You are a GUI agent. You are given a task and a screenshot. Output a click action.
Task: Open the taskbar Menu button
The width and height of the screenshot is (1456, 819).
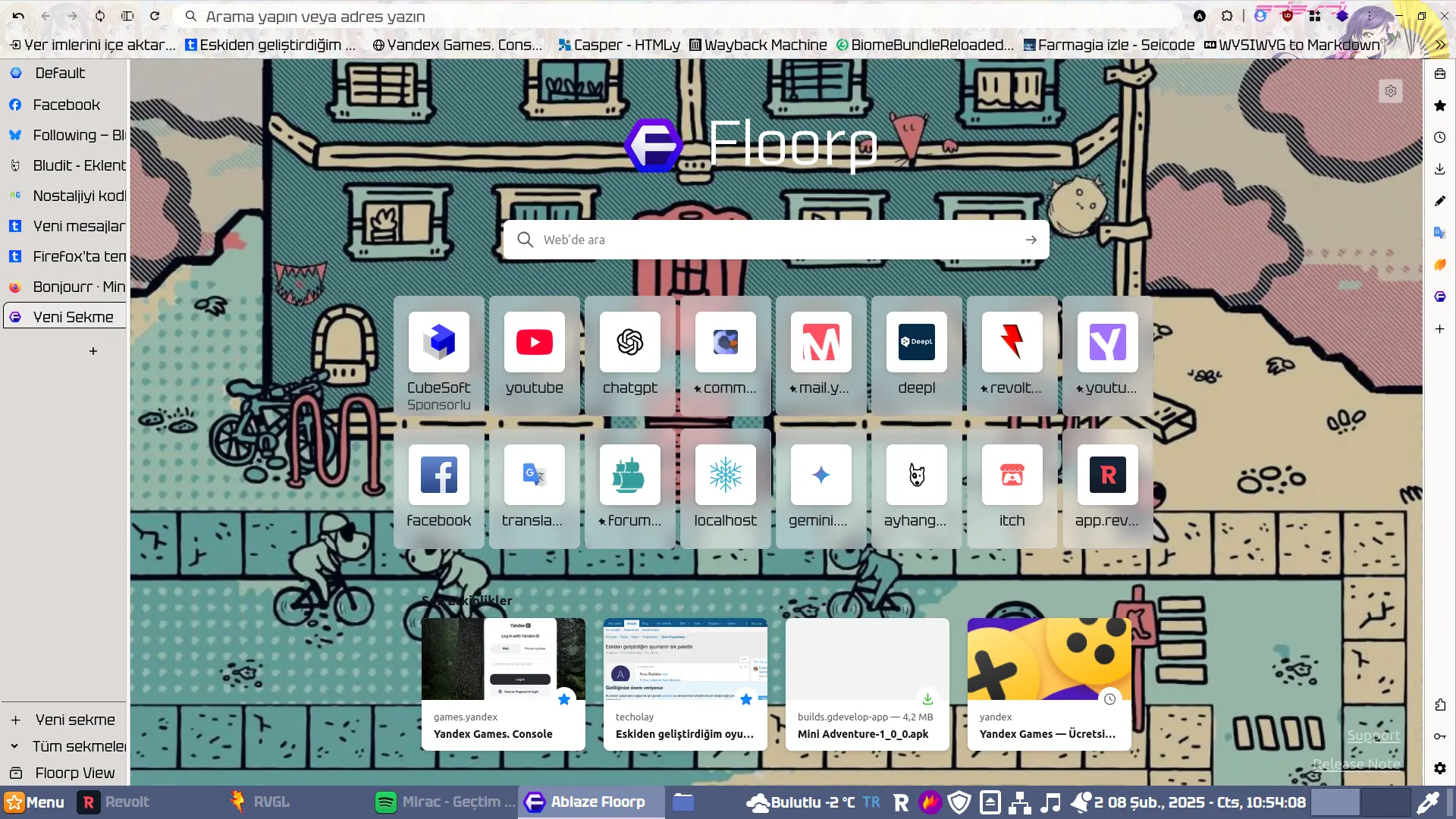click(35, 802)
